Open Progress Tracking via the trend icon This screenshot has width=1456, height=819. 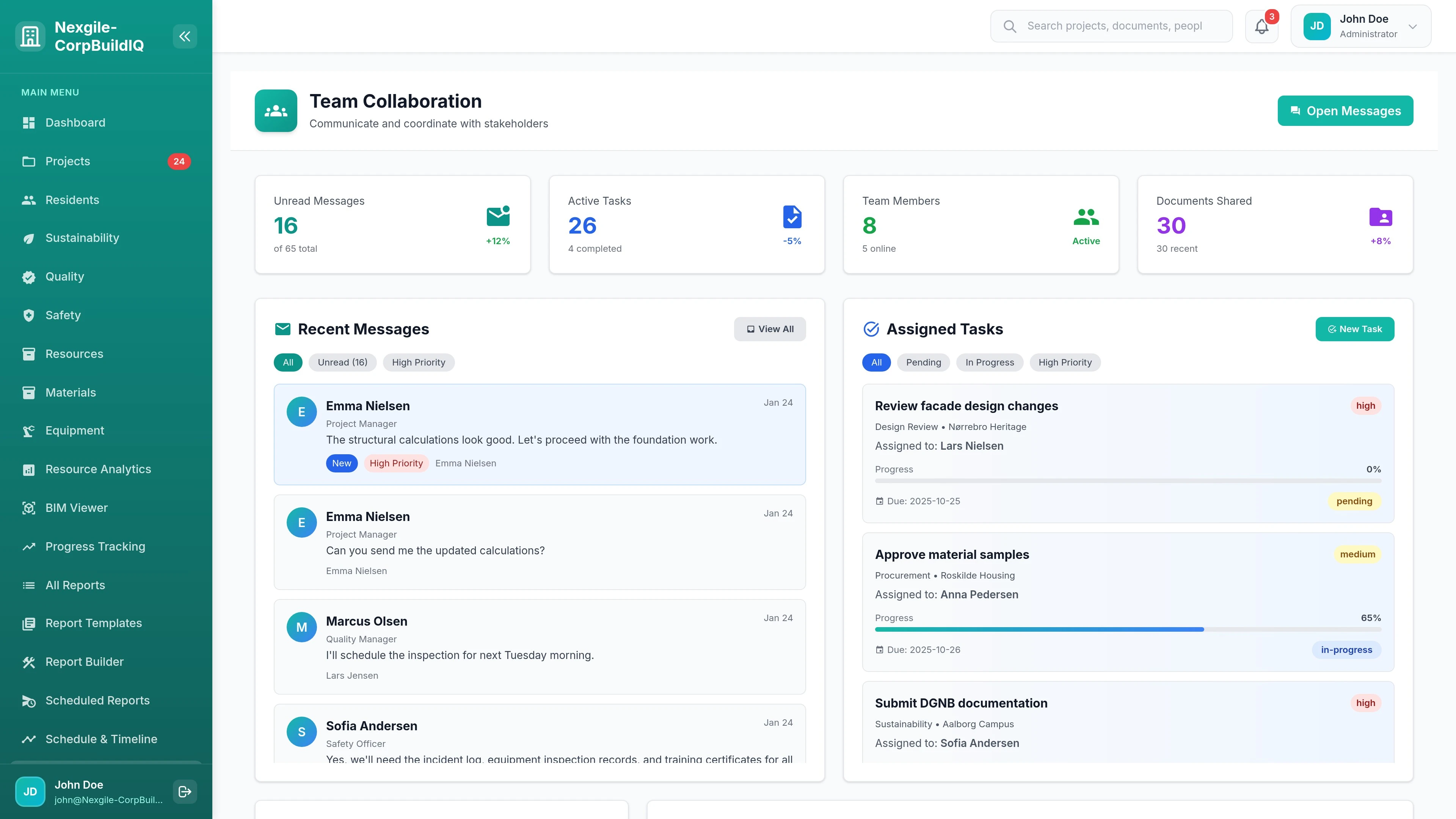[x=29, y=546]
